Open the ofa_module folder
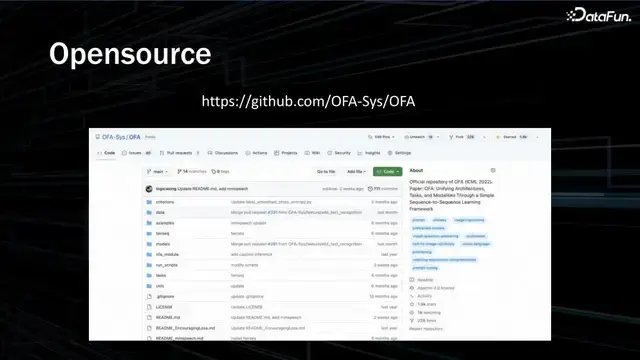Screen dimensions: 640x360 pos(167,255)
